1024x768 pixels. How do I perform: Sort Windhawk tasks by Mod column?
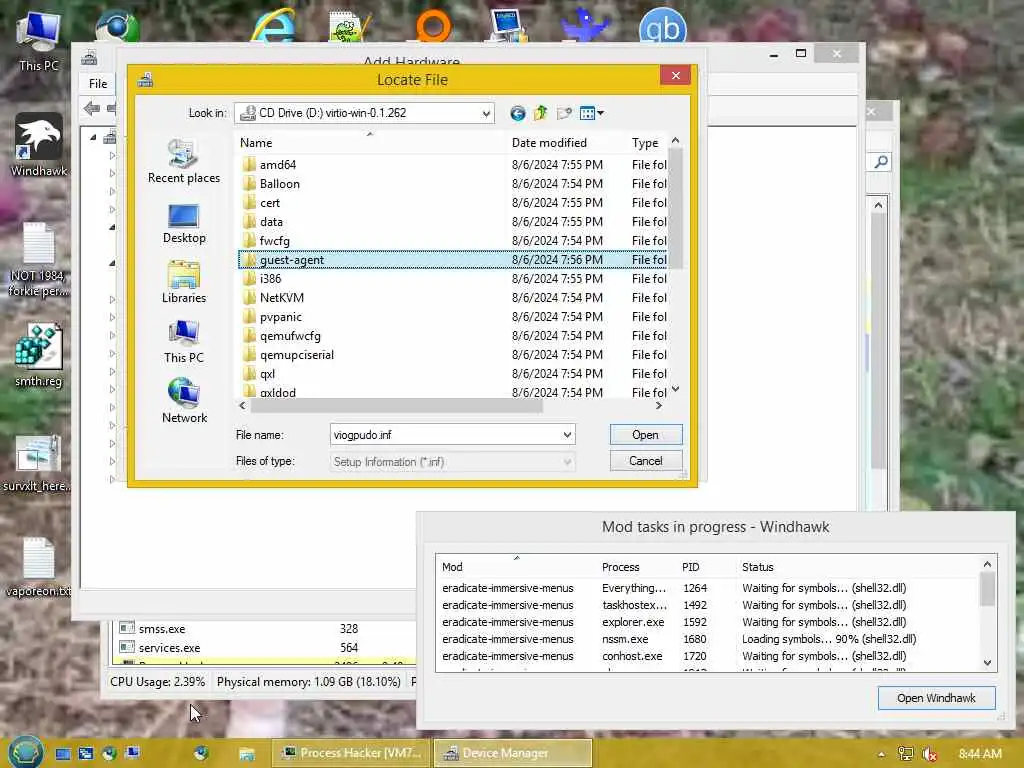pyautogui.click(x=516, y=567)
